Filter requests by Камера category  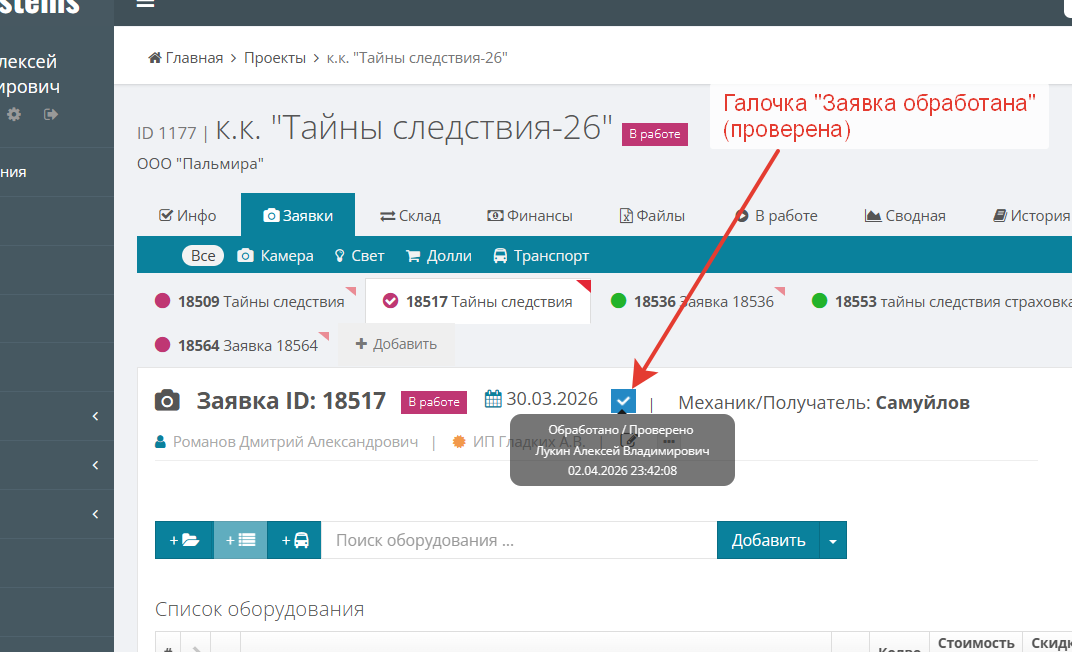point(275,255)
